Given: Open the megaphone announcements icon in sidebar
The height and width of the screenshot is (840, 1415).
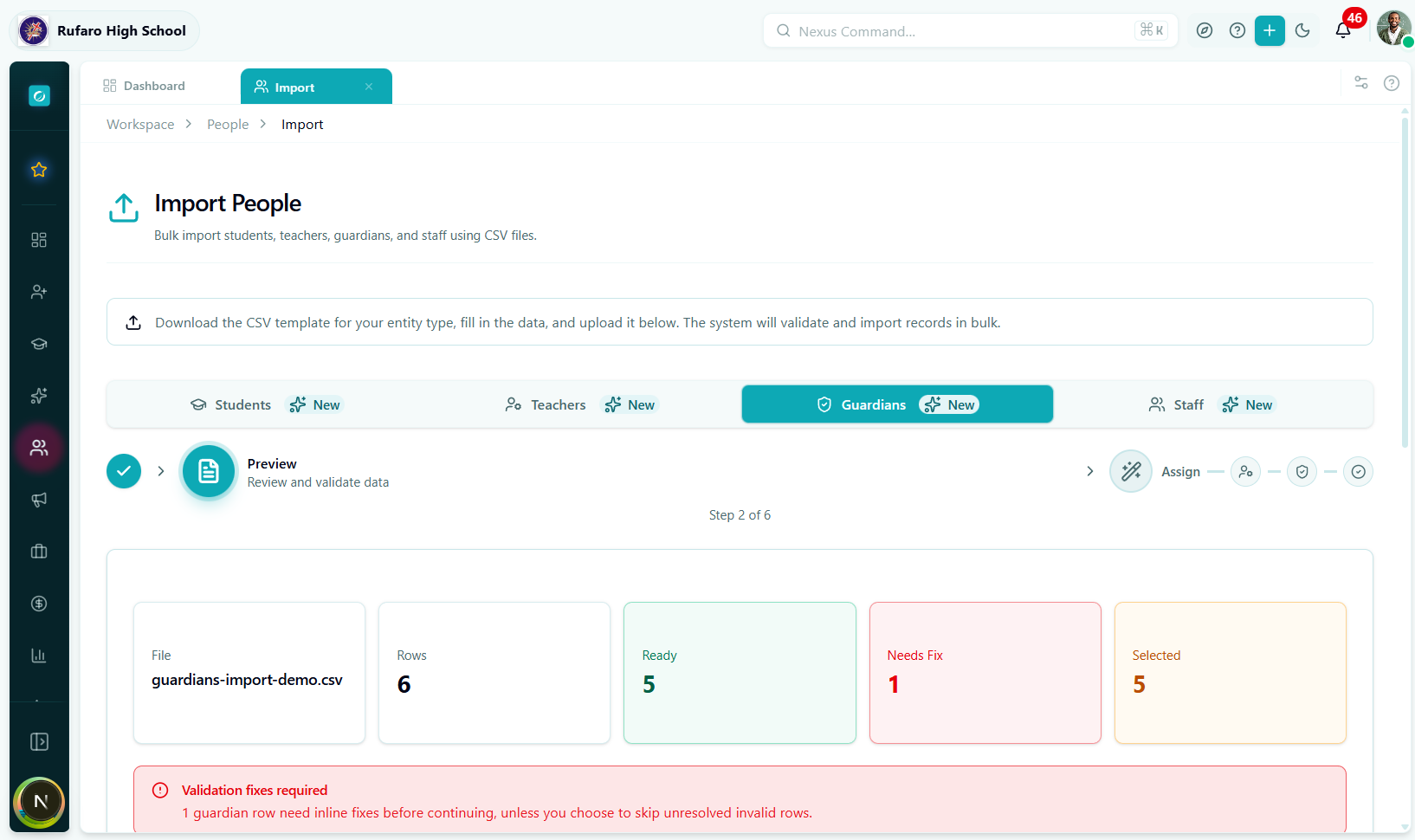Looking at the screenshot, I should (39, 500).
